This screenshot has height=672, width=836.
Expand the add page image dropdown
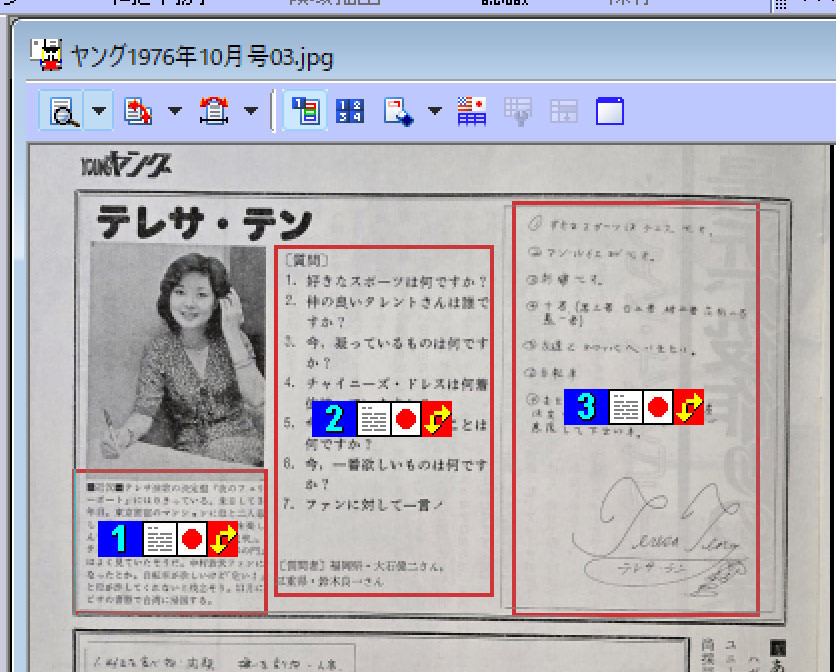(x=174, y=111)
